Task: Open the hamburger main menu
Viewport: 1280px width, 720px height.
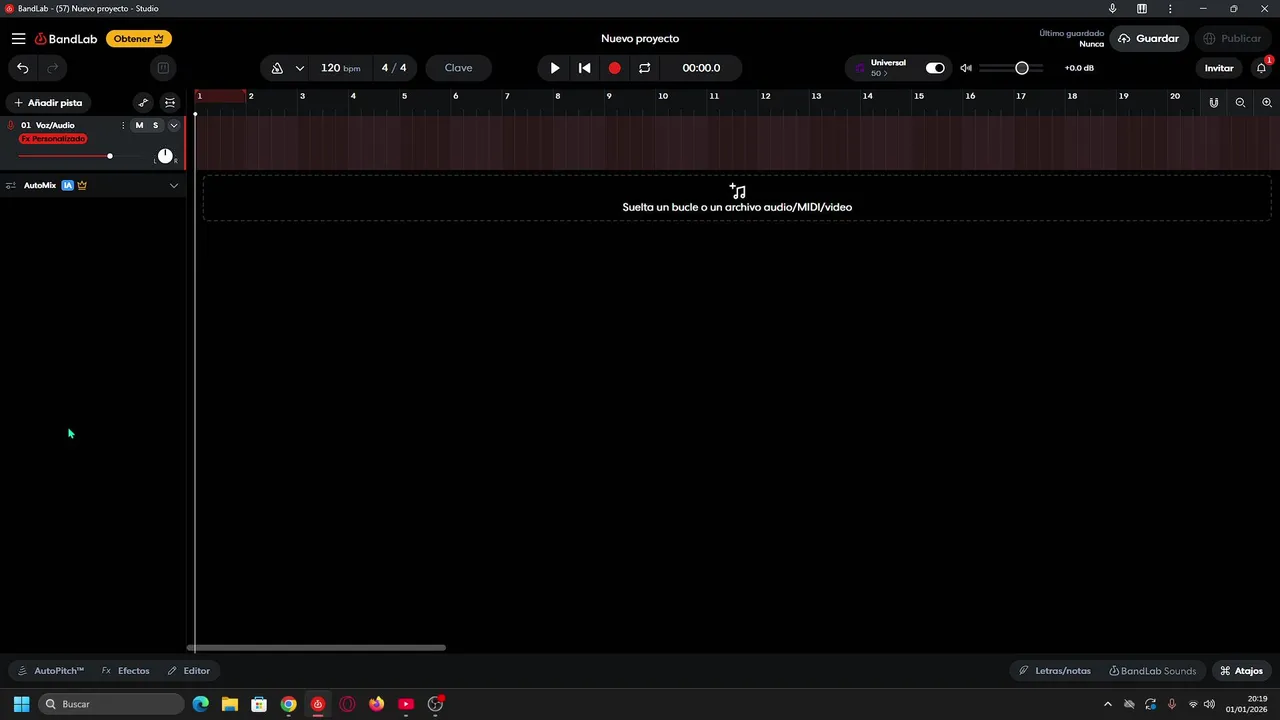Action: tap(18, 39)
